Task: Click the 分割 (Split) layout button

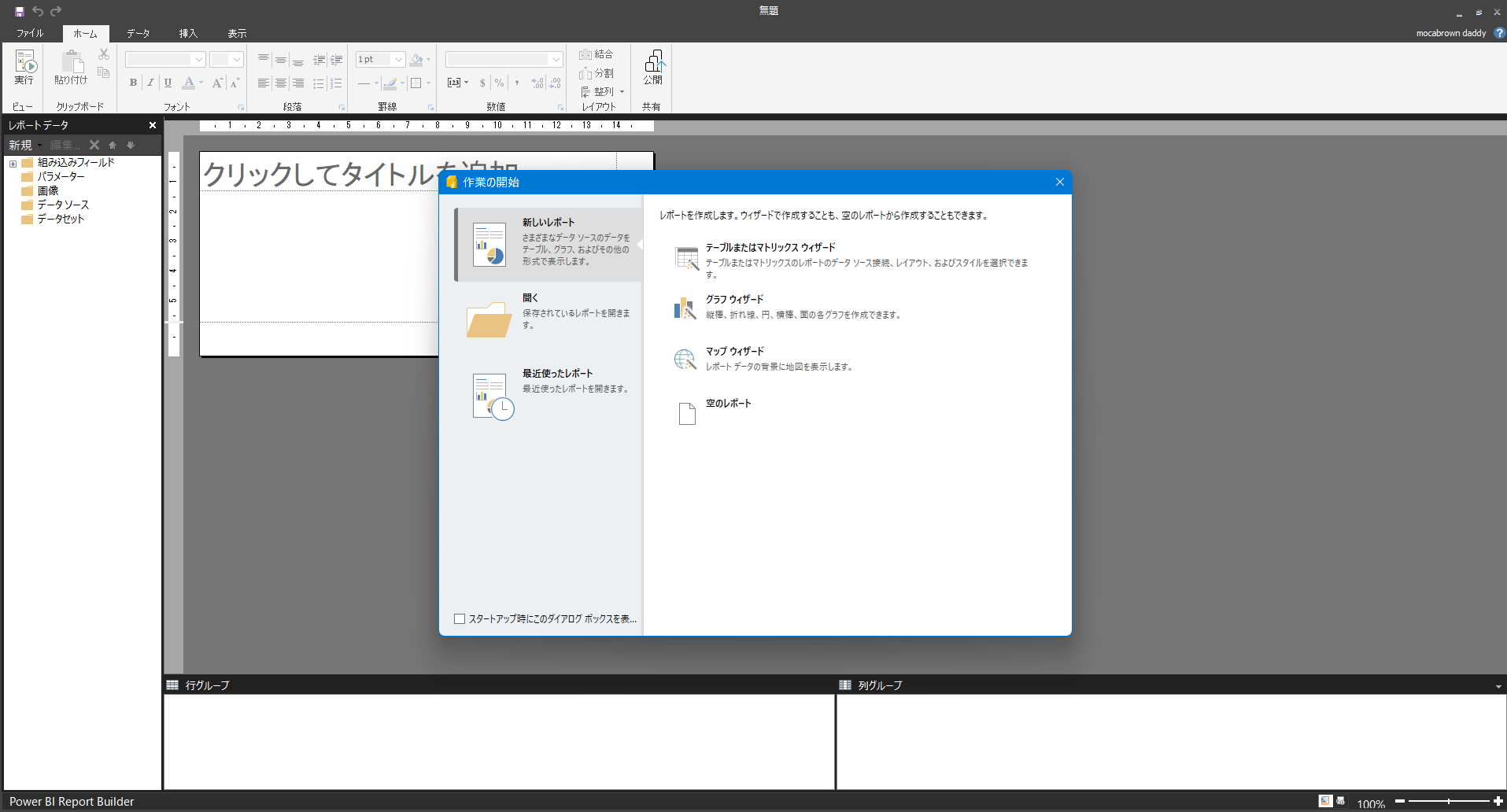Action: tap(596, 73)
